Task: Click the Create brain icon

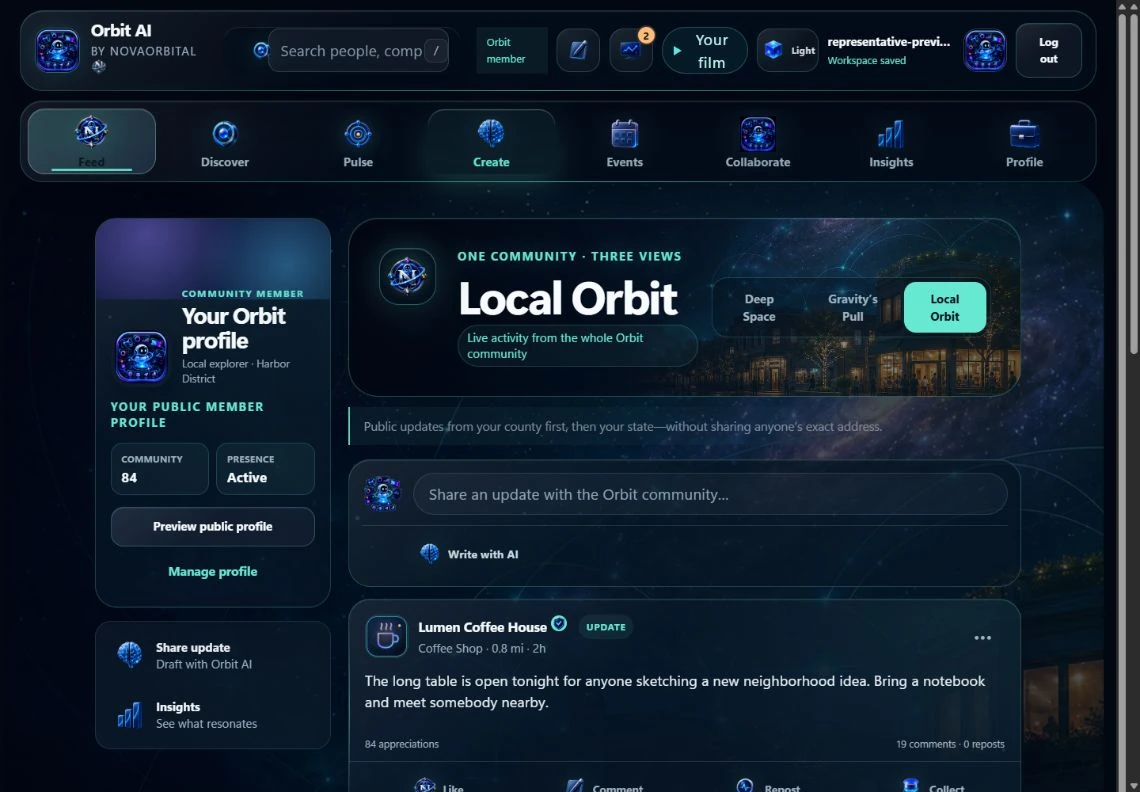Action: point(491,133)
